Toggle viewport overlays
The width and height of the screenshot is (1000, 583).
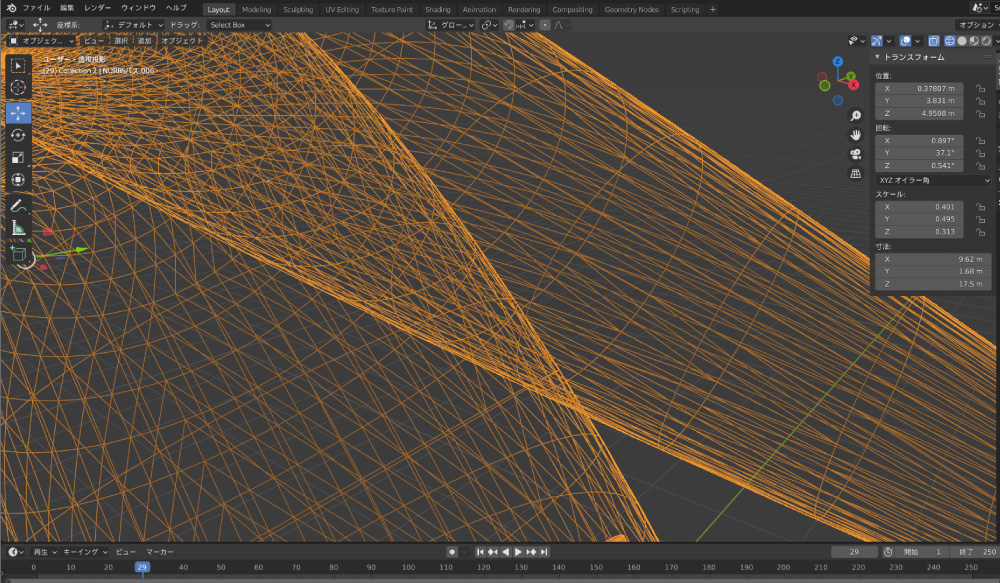click(905, 41)
